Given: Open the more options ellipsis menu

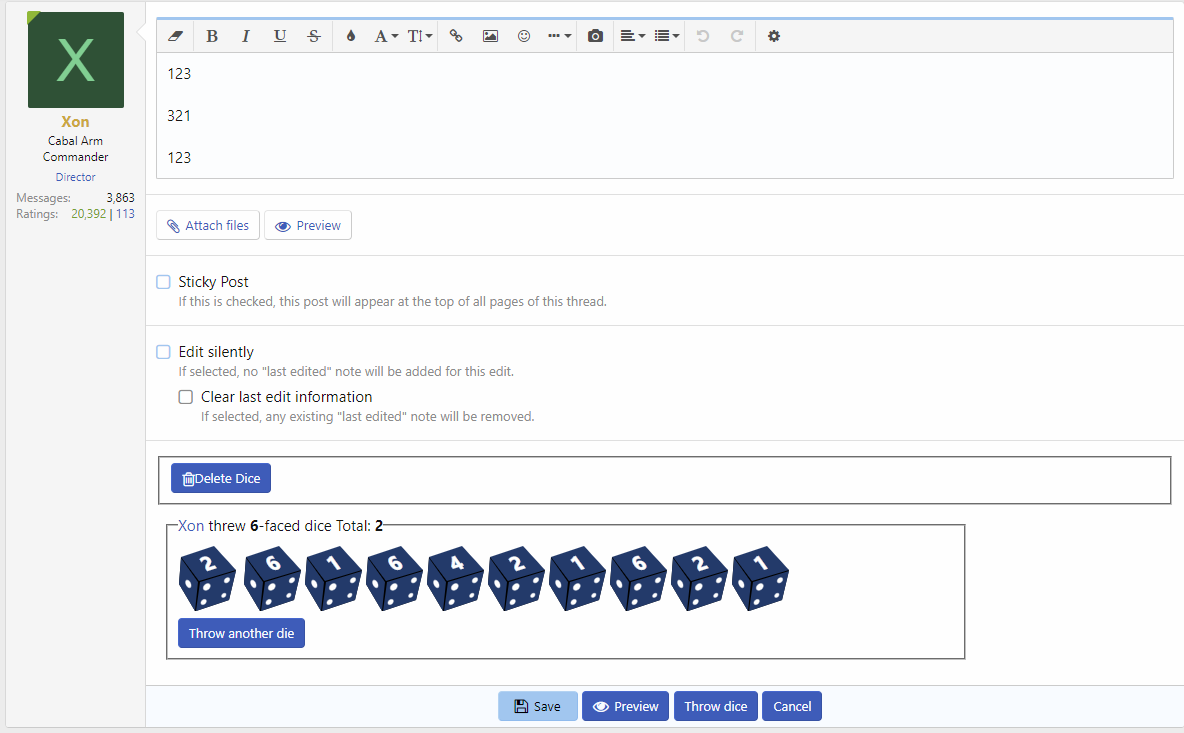Looking at the screenshot, I should pyautogui.click(x=559, y=36).
